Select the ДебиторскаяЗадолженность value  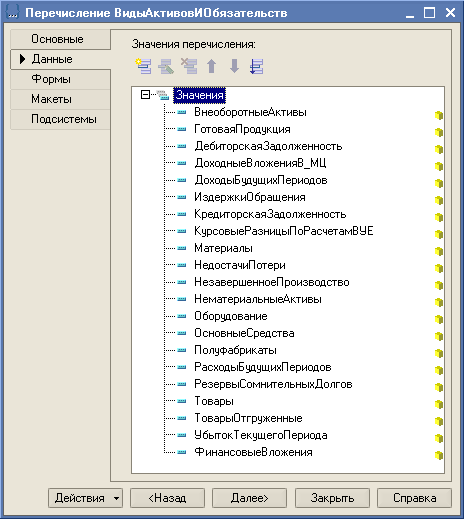268,146
